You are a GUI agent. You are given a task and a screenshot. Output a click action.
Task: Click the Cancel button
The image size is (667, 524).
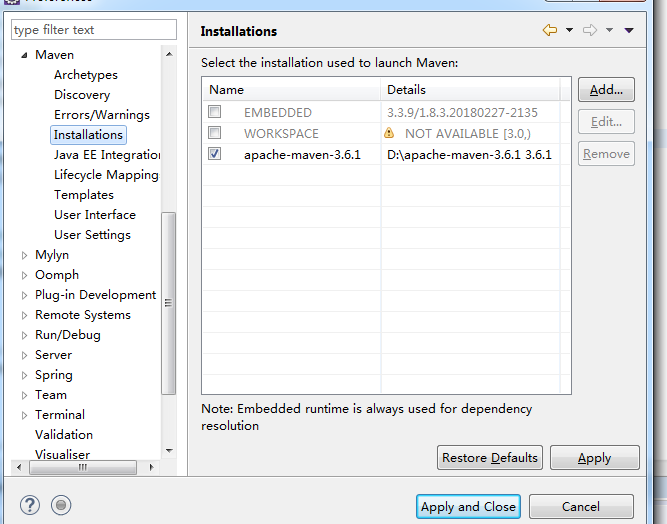[581, 507]
